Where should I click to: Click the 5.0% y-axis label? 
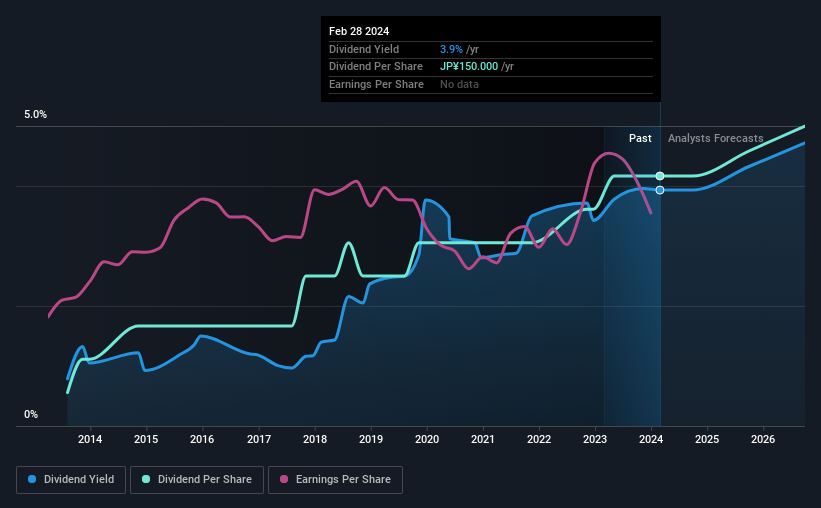35,115
